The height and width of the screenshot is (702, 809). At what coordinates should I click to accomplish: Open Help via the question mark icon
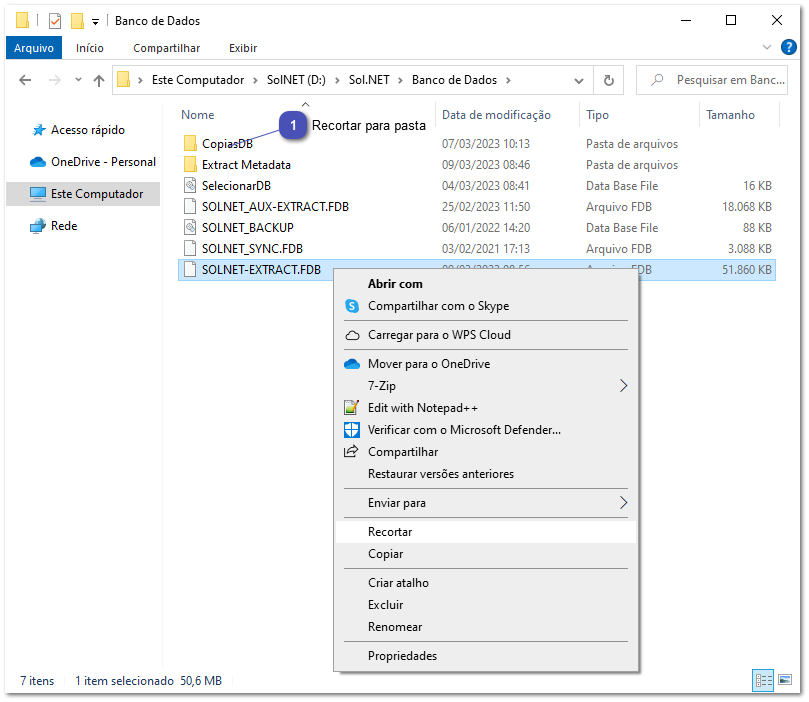(x=789, y=47)
